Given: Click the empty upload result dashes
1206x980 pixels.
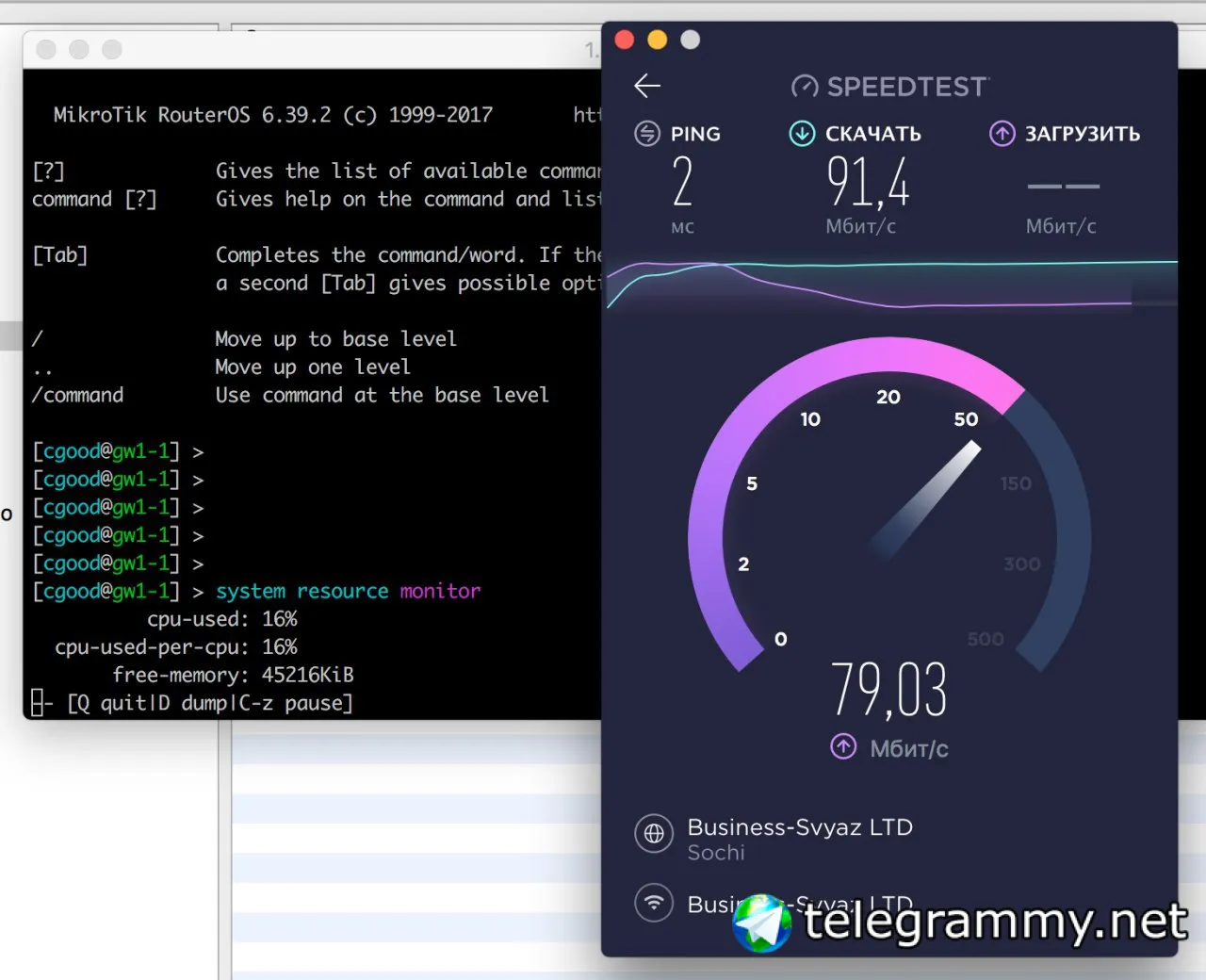Looking at the screenshot, I should pyautogui.click(x=1063, y=186).
